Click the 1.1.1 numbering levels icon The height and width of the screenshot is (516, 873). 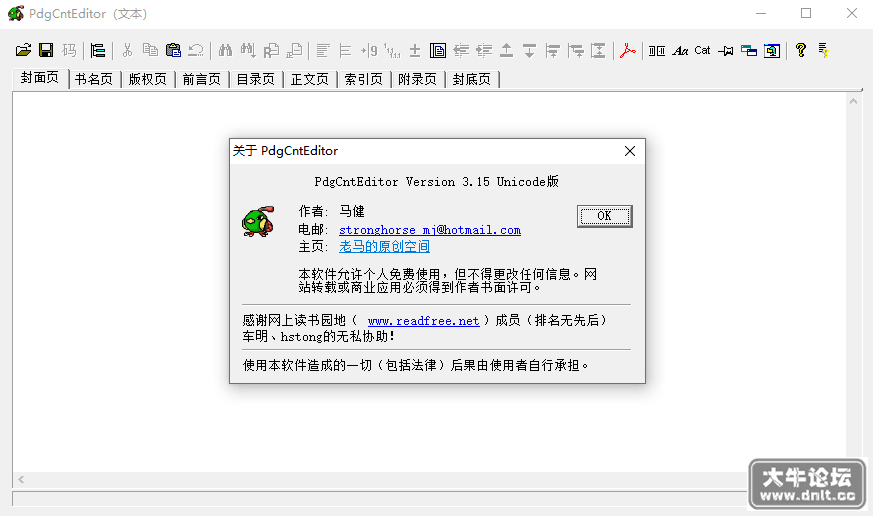[392, 50]
